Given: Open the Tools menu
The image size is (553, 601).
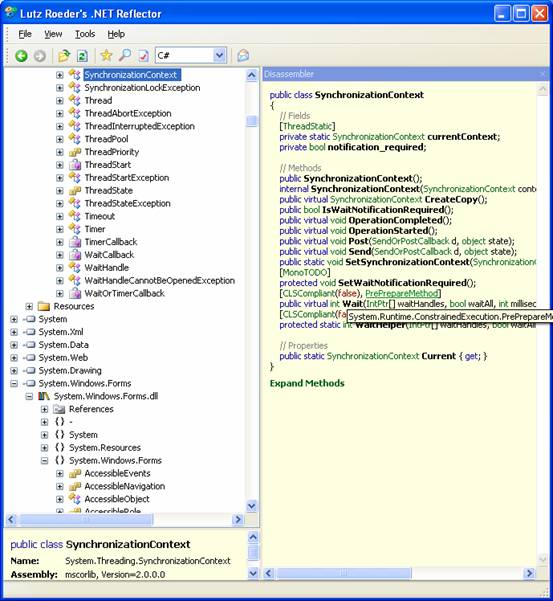Looking at the screenshot, I should coord(85,34).
